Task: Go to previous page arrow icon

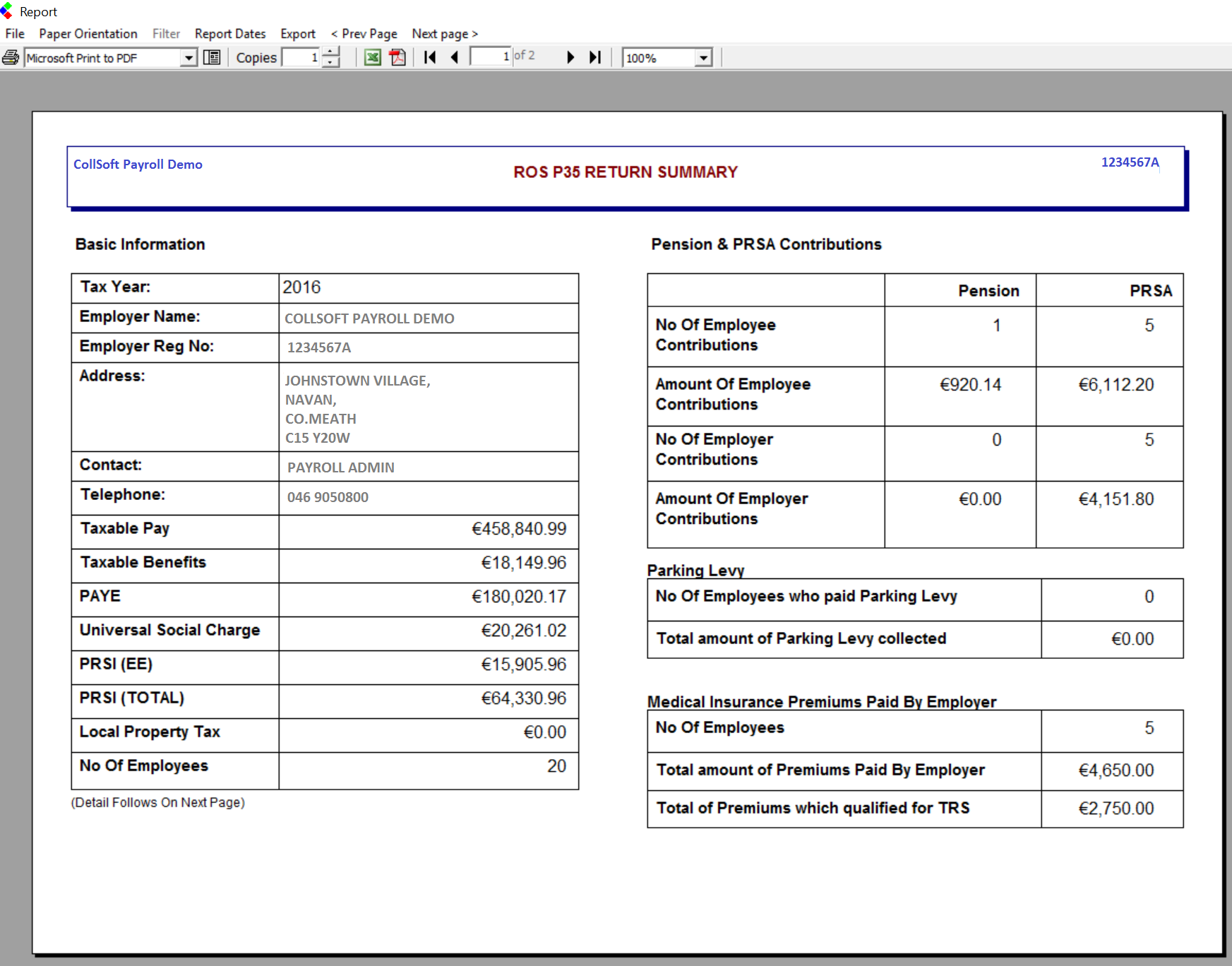Action: [x=455, y=57]
